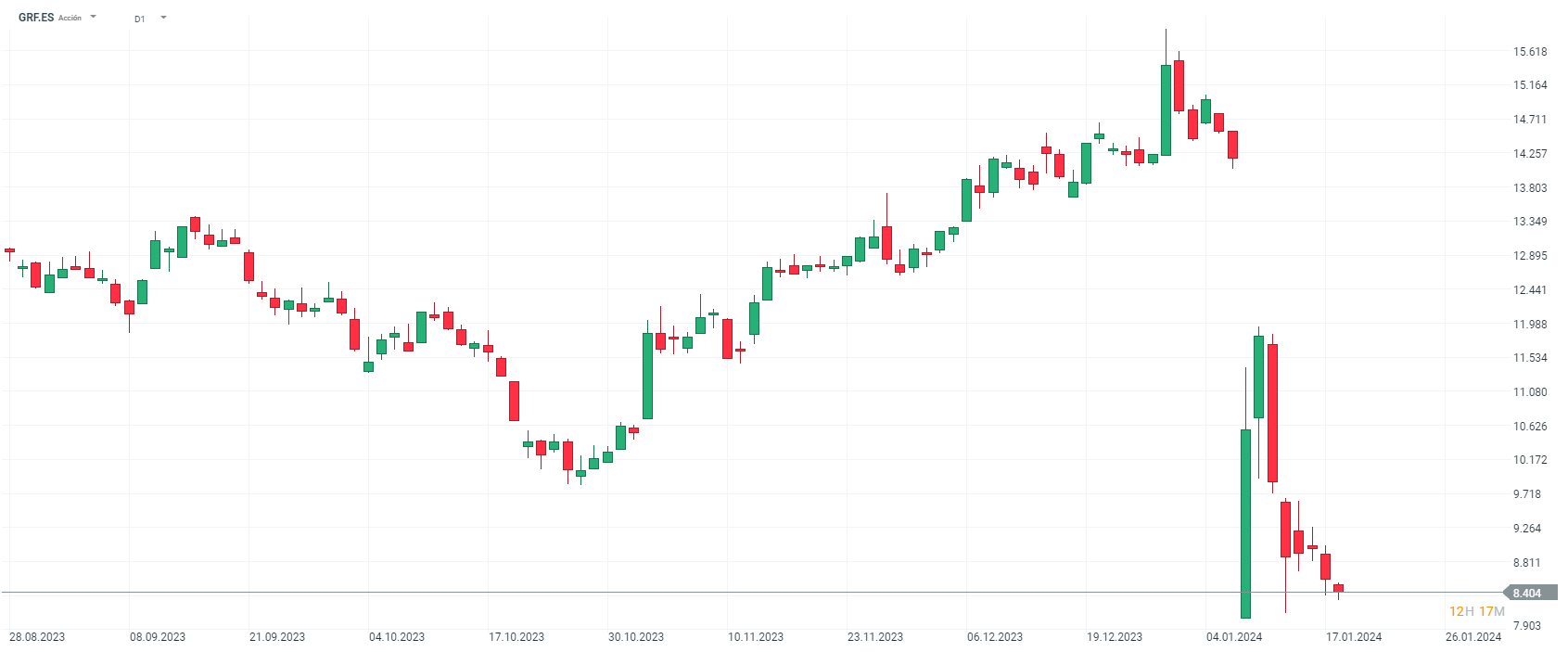Click the 17.01.2024 date label
Image resolution: width=1568 pixels, height=652 pixels.
coord(1354,637)
